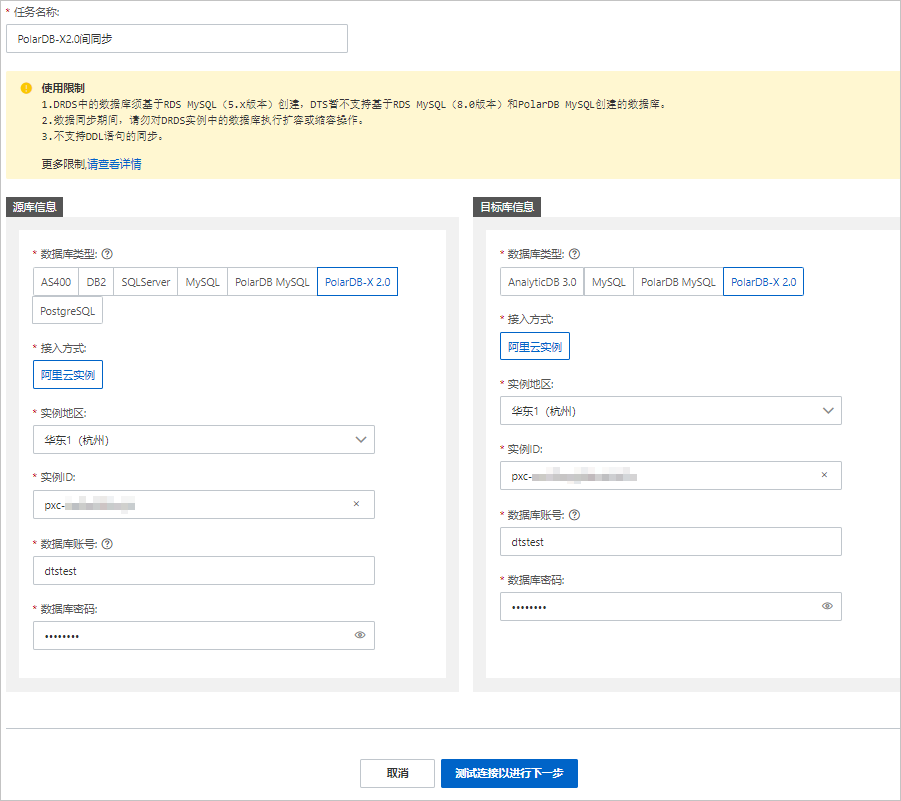
Task: Show source database password via eye icon
Action: point(360,635)
